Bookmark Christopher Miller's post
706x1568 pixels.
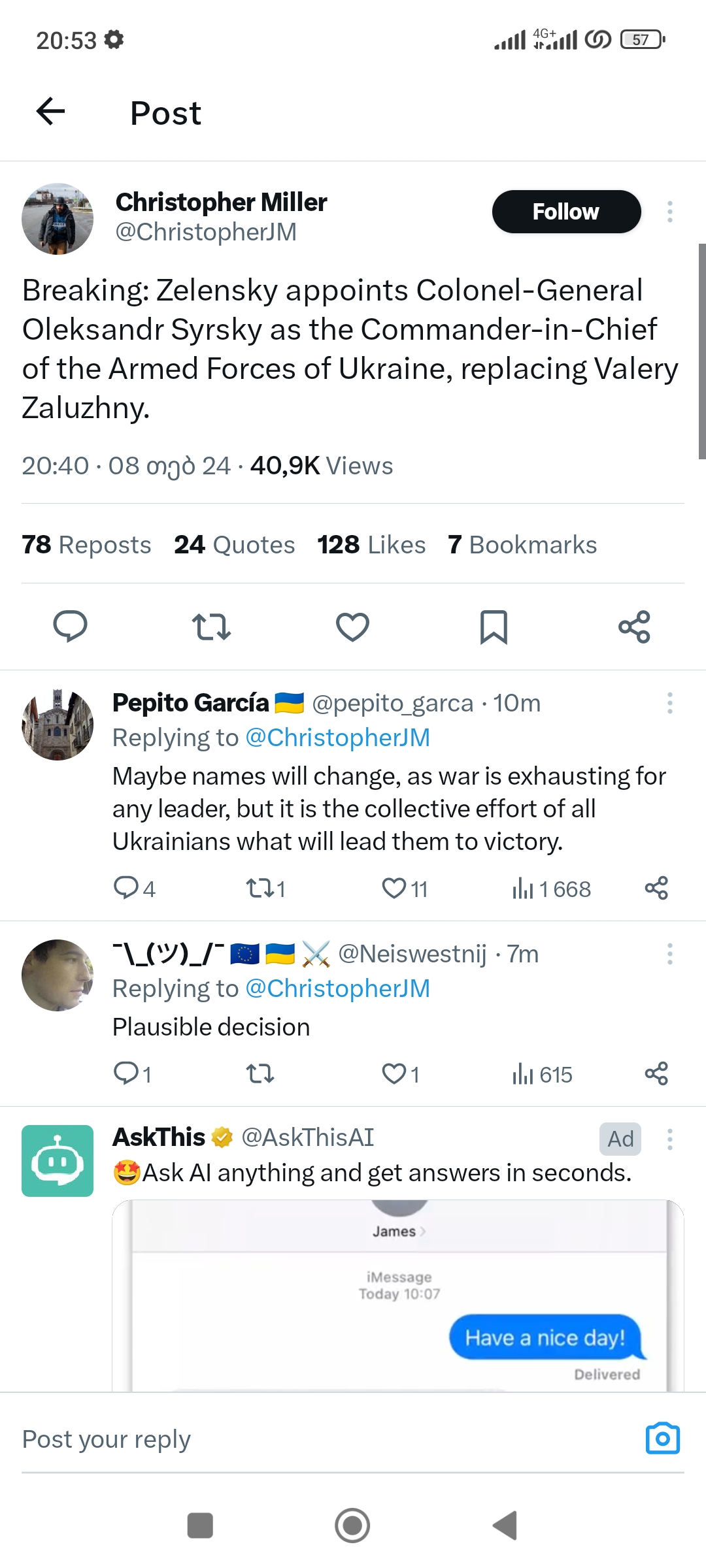point(494,627)
